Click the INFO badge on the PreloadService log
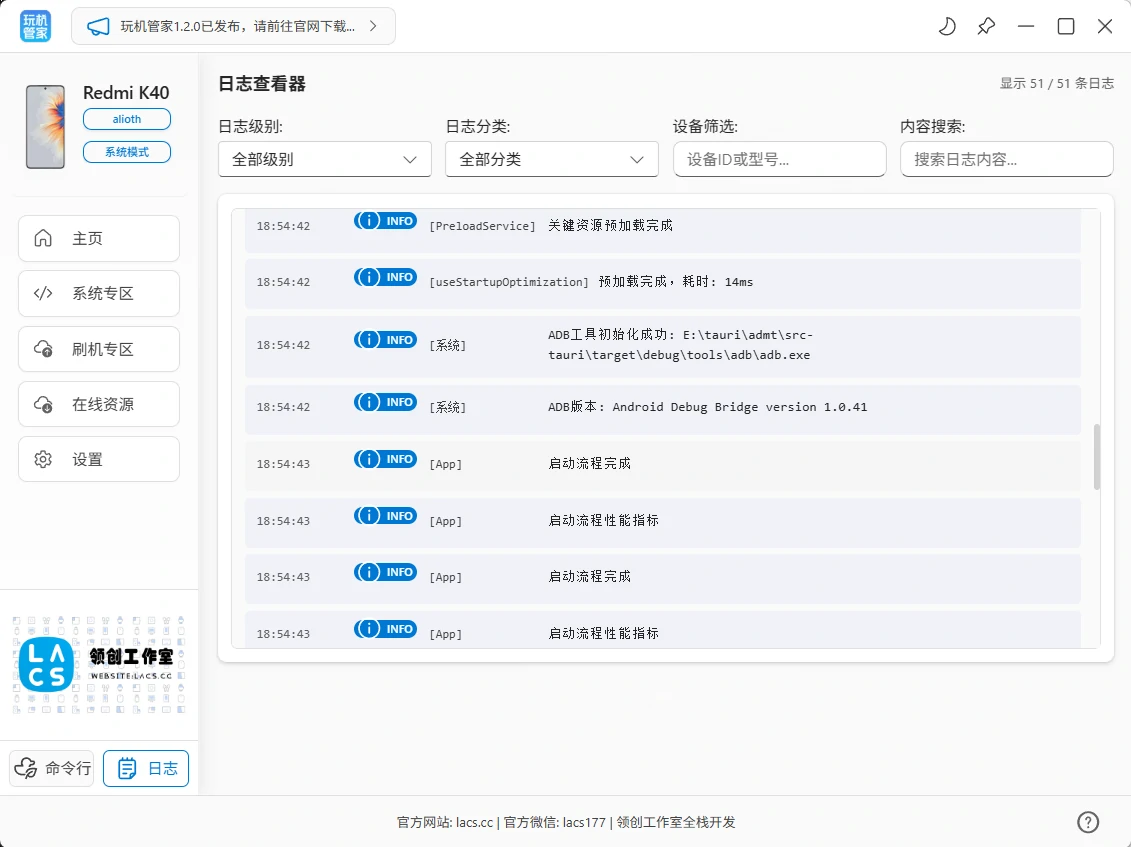The image size is (1131, 847). [x=385, y=221]
